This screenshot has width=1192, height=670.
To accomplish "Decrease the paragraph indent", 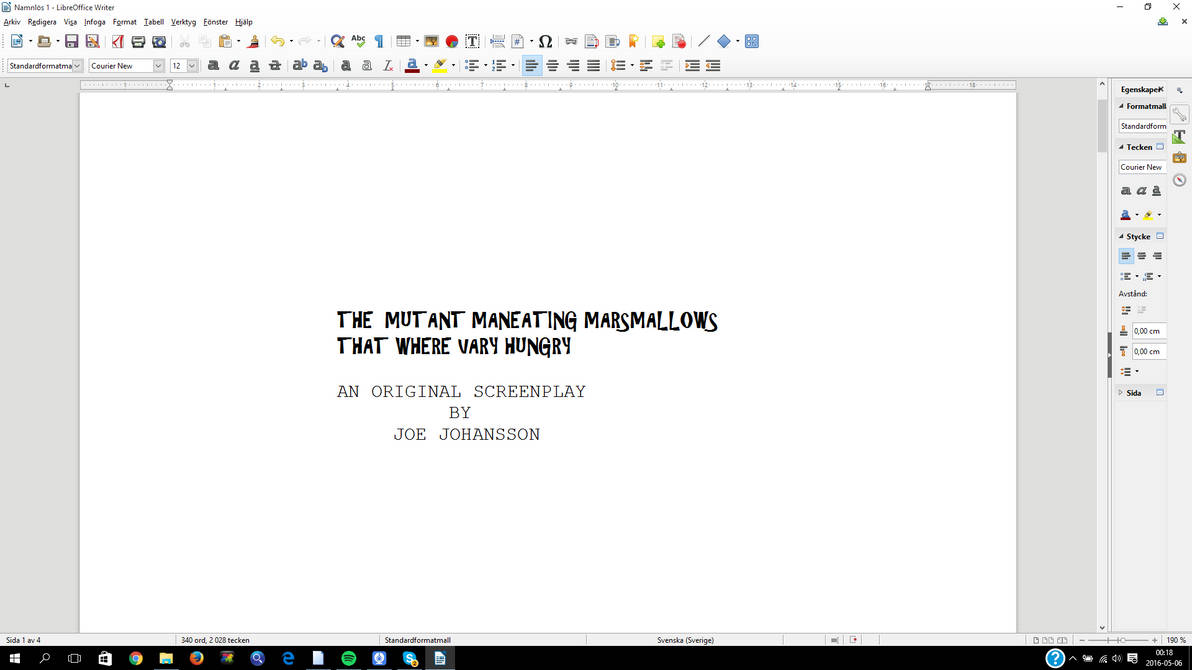I will 712,65.
